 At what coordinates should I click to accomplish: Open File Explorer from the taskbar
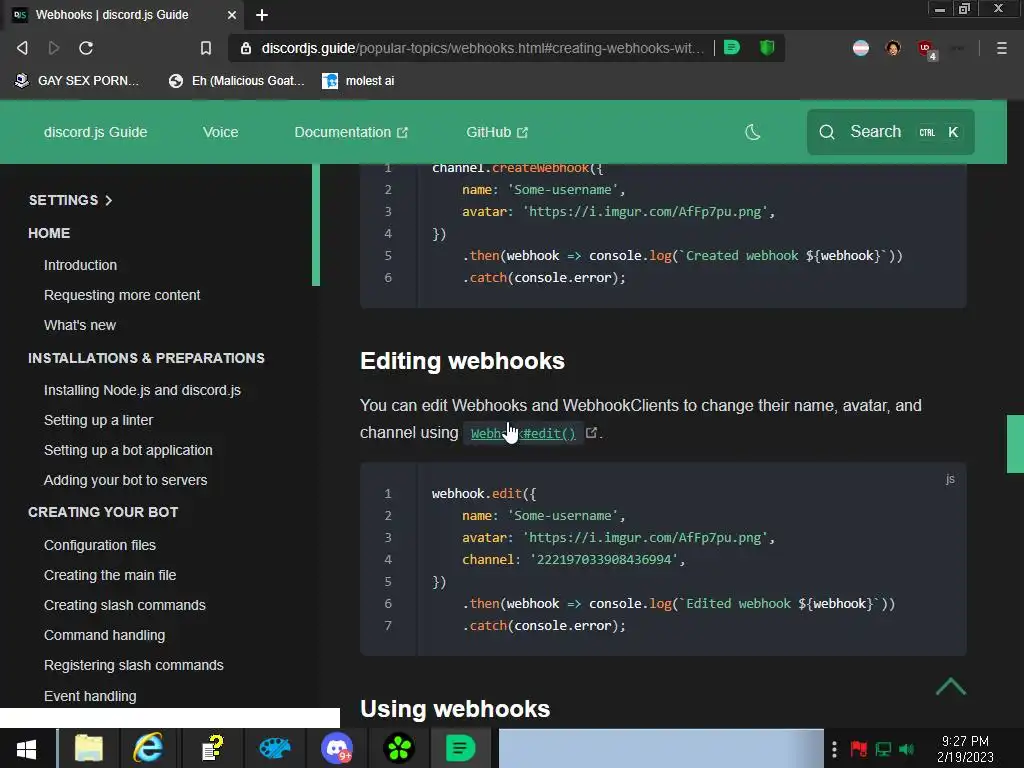click(88, 748)
